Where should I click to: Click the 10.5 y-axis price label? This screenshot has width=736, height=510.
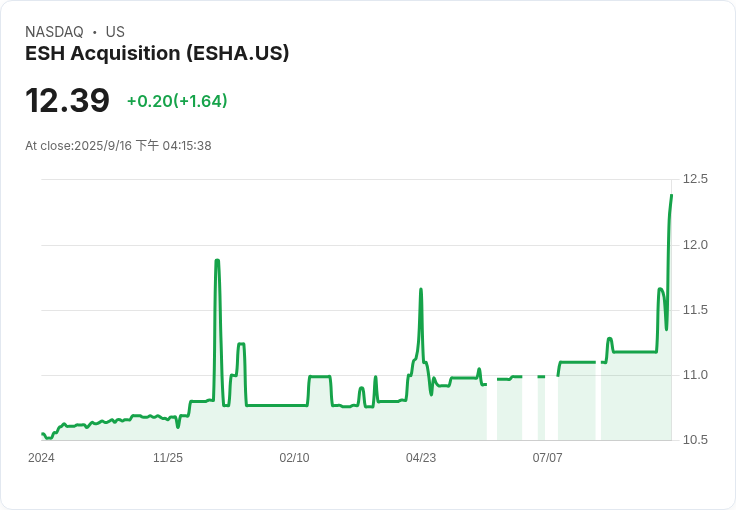[x=695, y=440]
